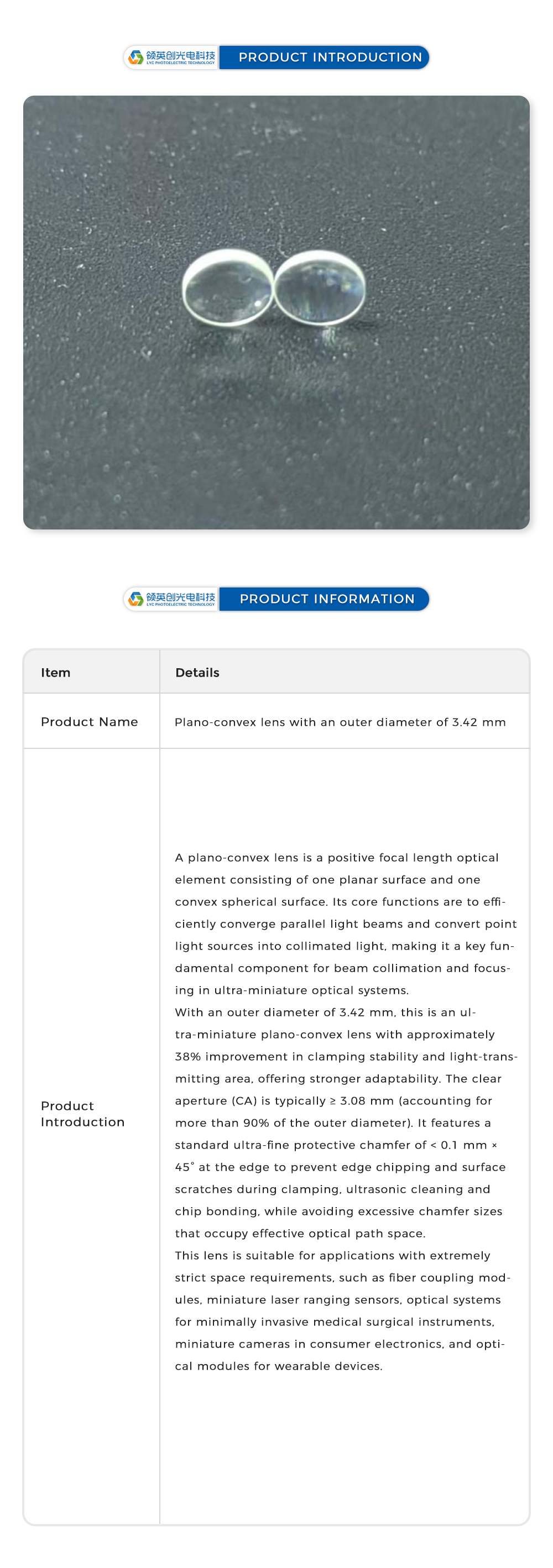Click the line containing 'aperture (CA) is typically'

333,1100
